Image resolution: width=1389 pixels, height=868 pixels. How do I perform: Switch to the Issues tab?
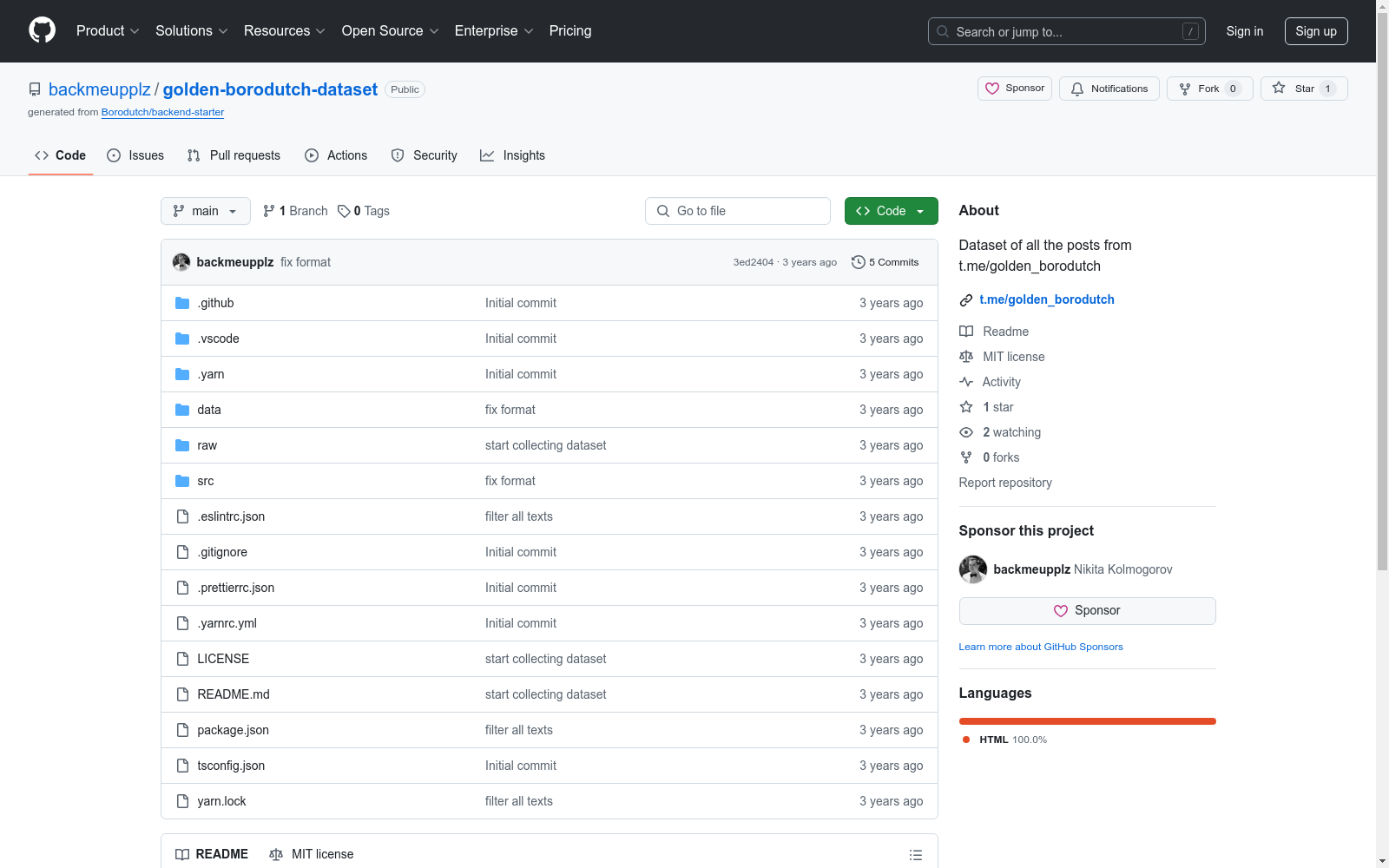(135, 155)
